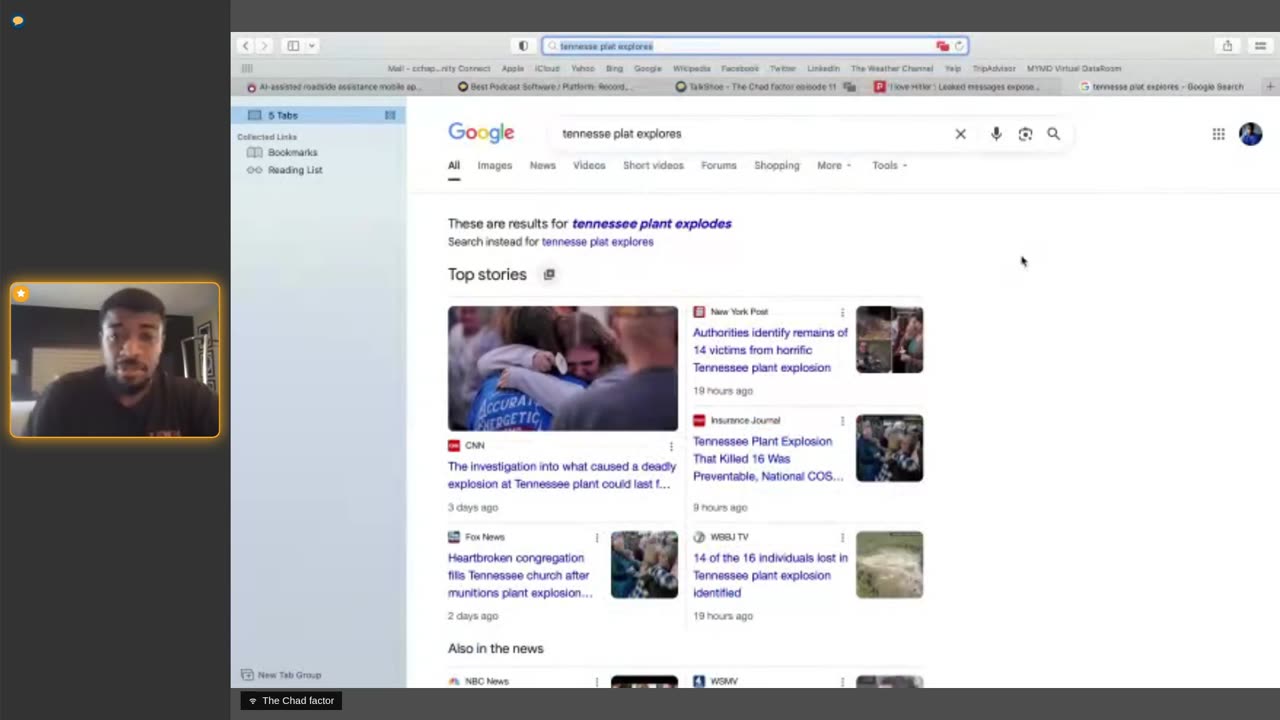Search instead for tennesse plat explores
1280x720 pixels.
point(597,242)
